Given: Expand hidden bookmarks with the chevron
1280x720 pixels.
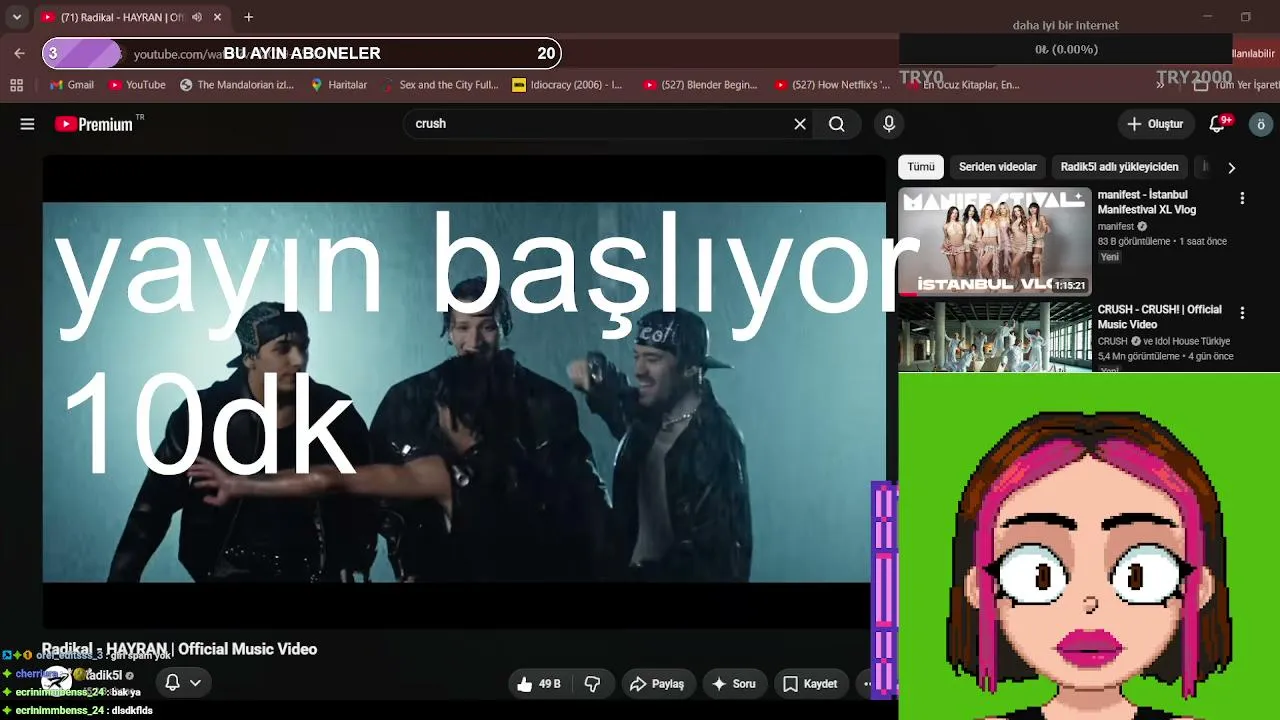Looking at the screenshot, I should point(1160,85).
